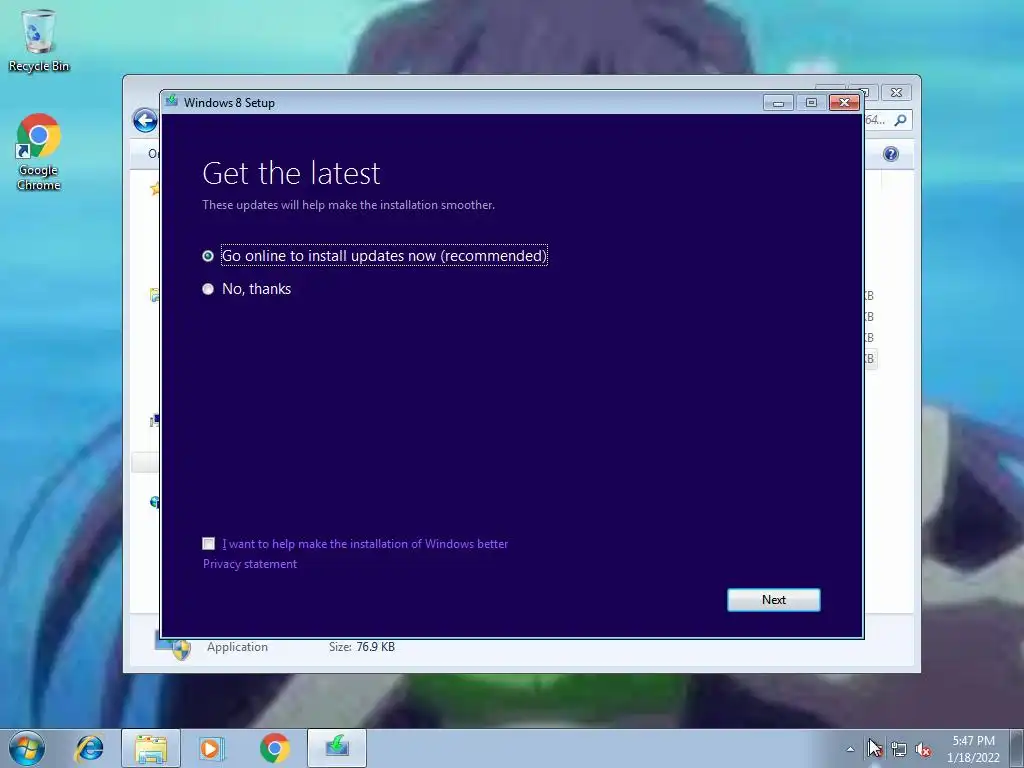Minimize the Windows 8 Setup window
1024x768 pixels.
(x=778, y=103)
